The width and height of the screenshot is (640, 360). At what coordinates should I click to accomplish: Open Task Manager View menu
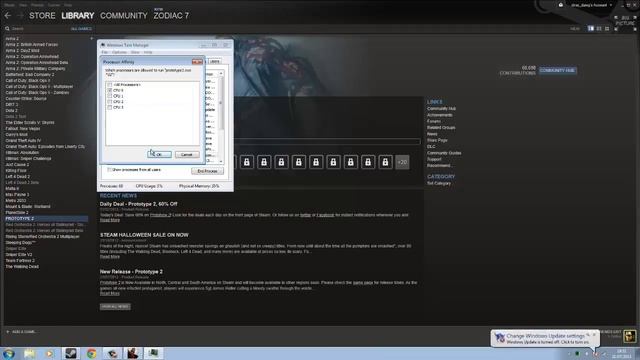pyautogui.click(x=135, y=52)
